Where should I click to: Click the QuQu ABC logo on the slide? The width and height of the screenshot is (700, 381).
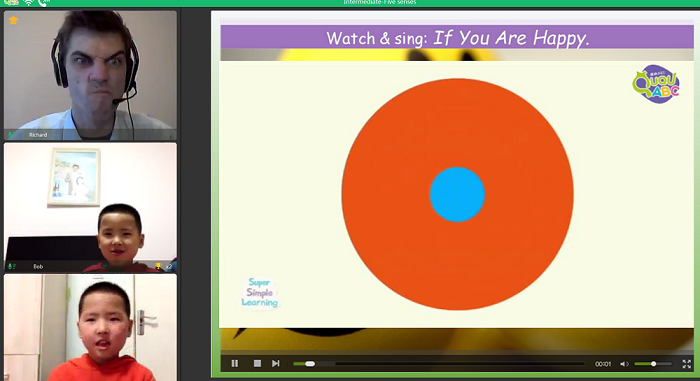[x=656, y=84]
